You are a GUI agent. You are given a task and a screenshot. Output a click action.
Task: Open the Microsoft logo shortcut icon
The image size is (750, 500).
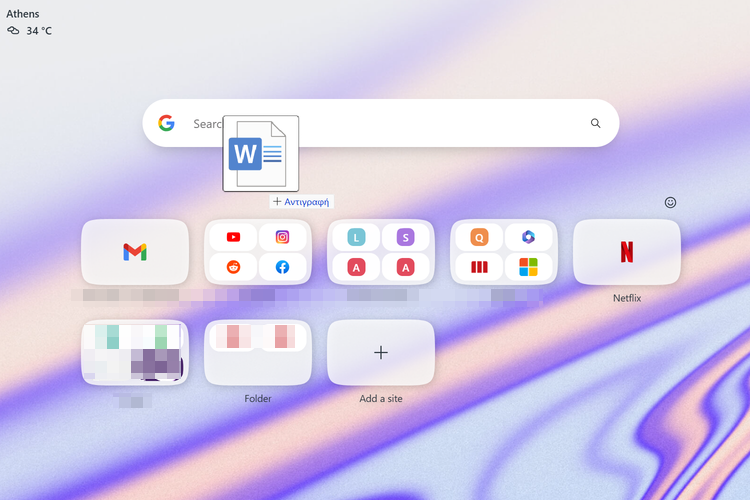[x=528, y=267]
